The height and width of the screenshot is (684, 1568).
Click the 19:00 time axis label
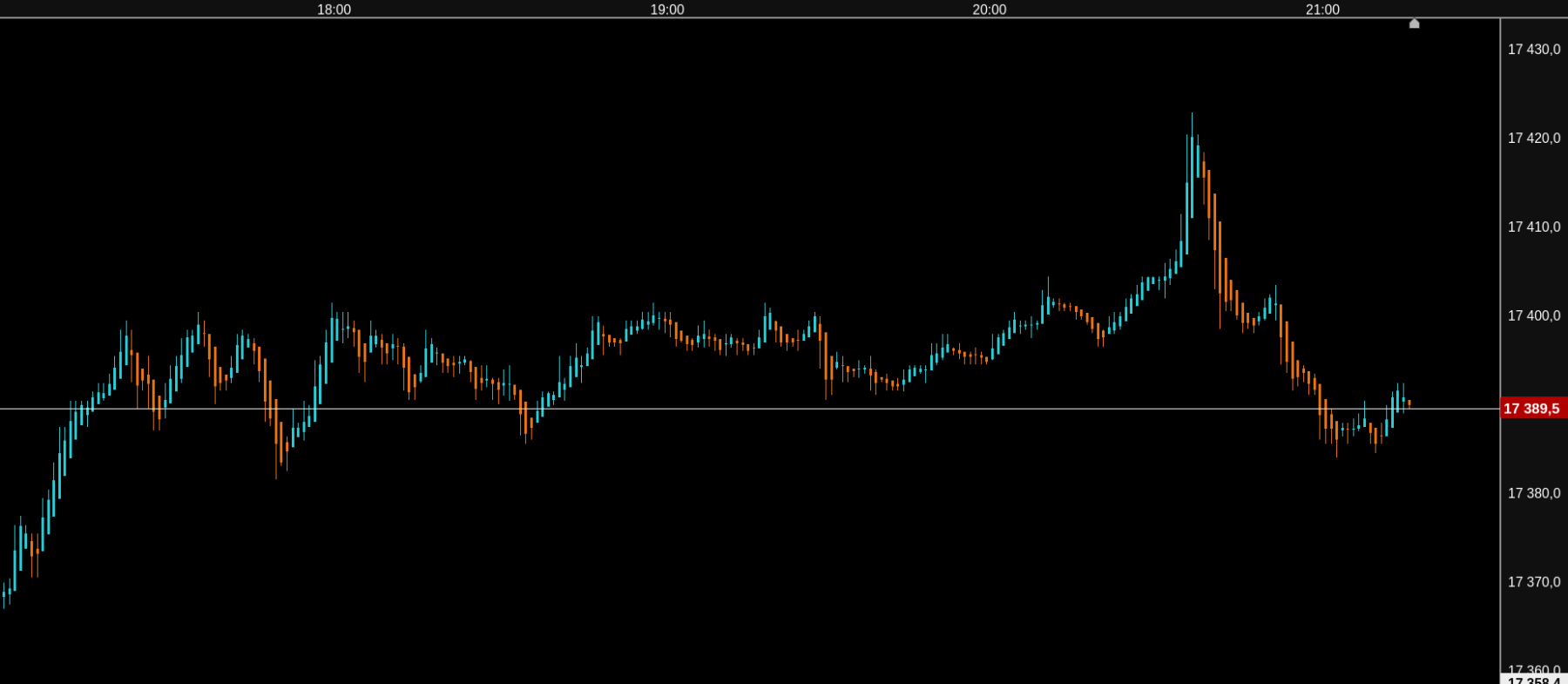pos(667,10)
